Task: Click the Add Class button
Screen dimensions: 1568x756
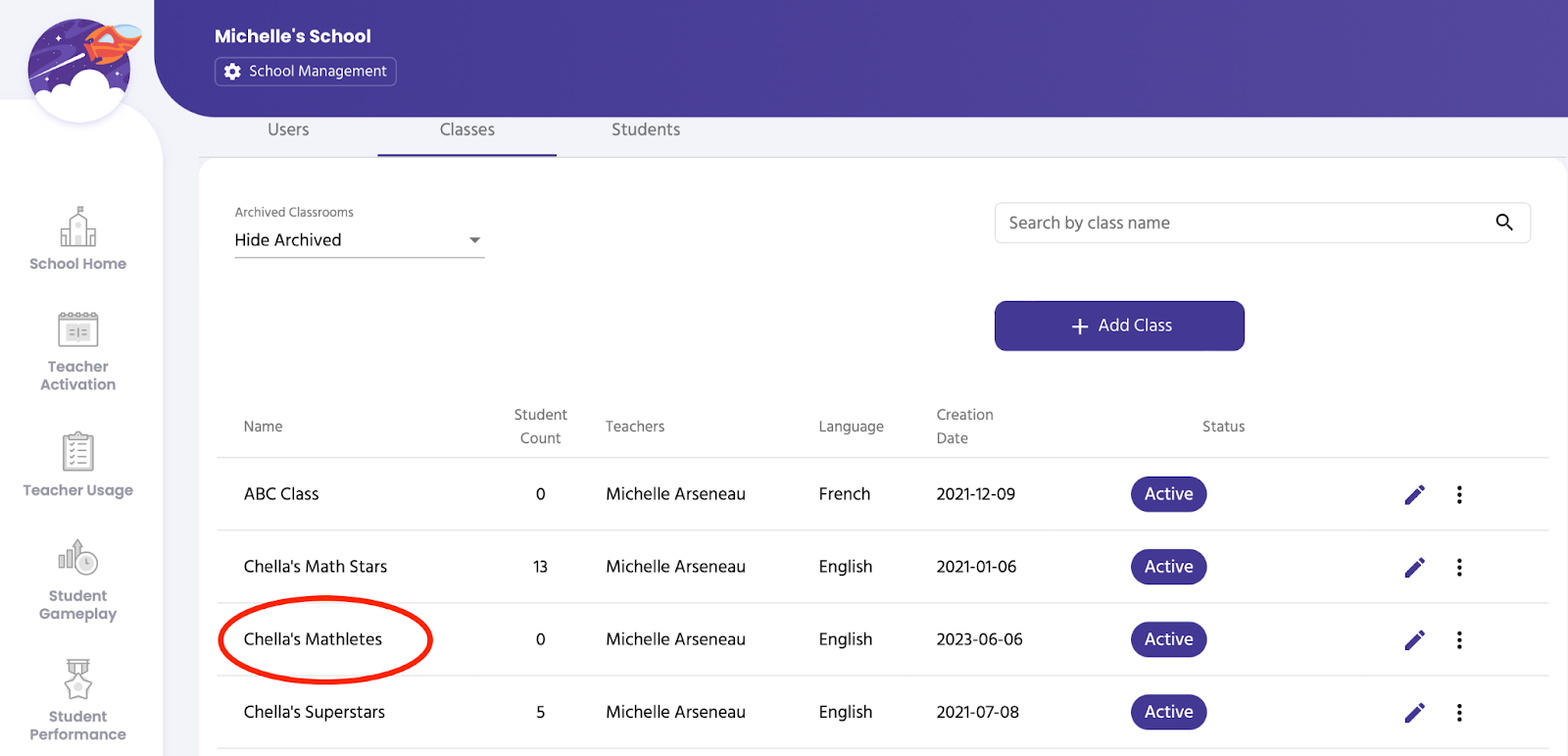Action: click(x=1119, y=326)
